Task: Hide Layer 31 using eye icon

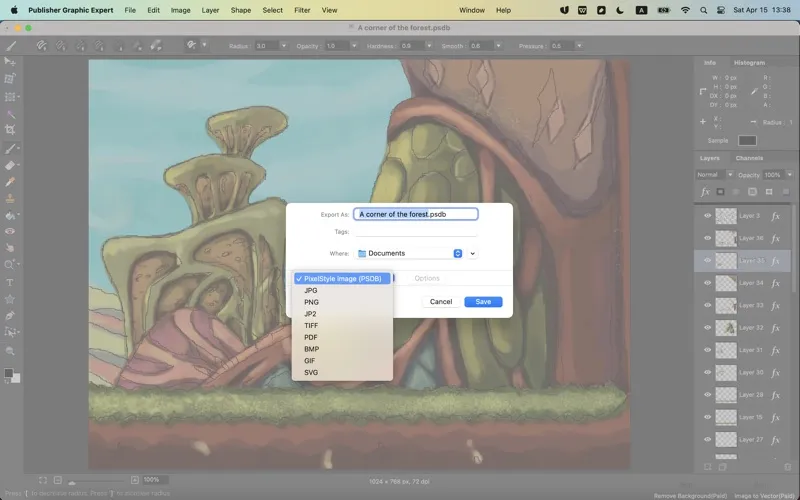Action: tap(707, 350)
